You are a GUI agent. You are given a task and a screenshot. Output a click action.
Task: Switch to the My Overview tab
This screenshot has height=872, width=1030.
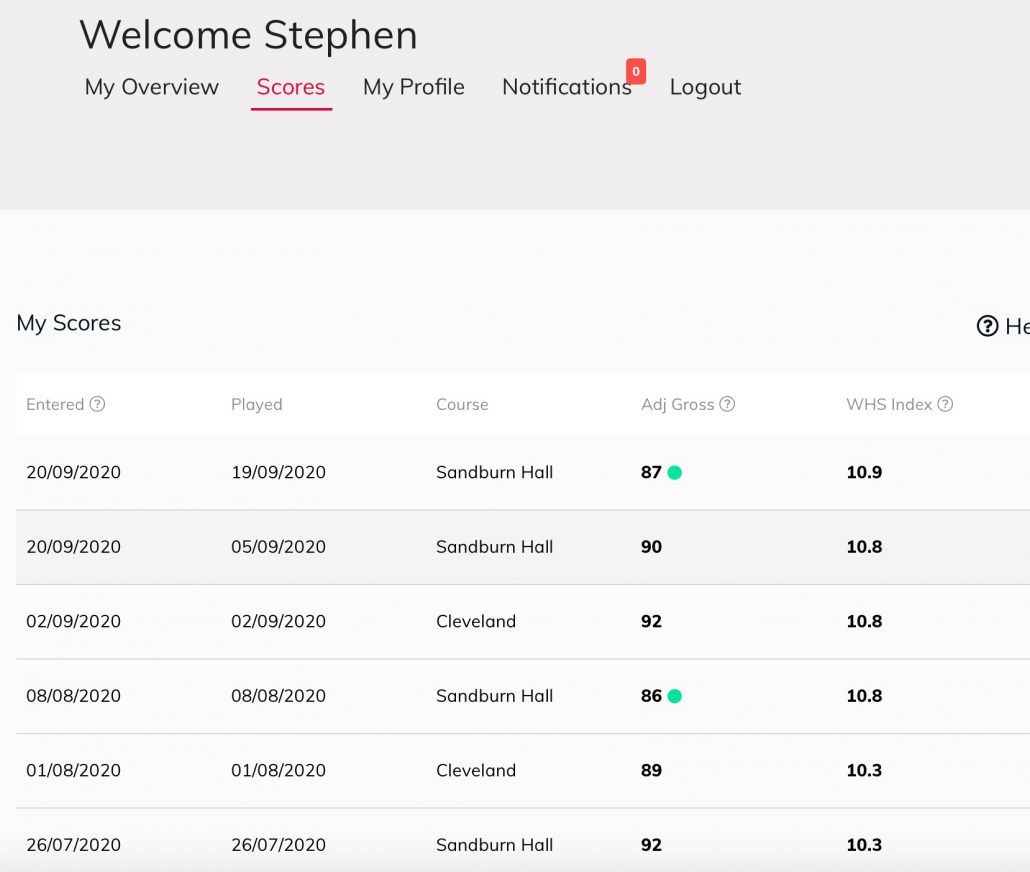[x=151, y=87]
